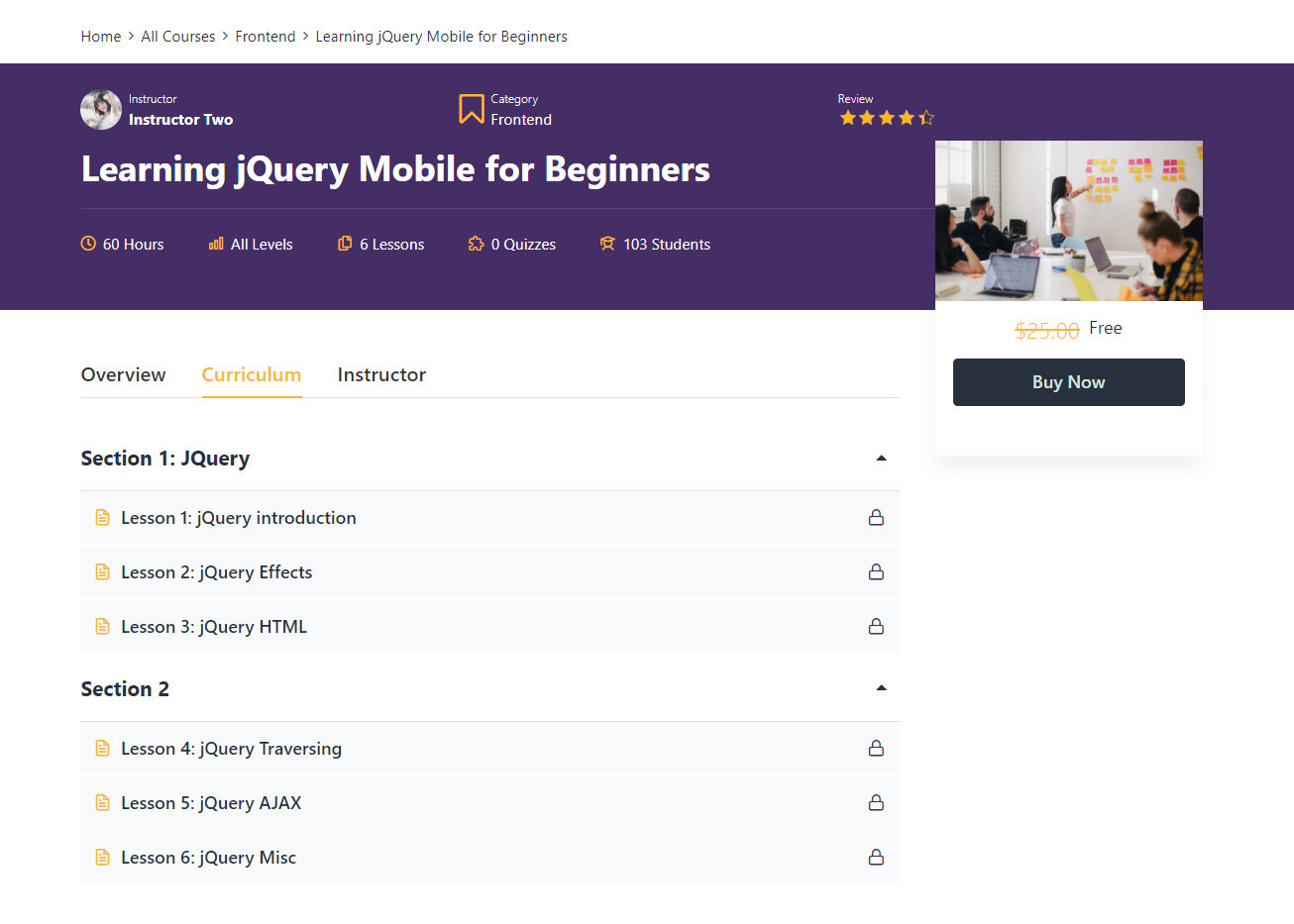The width and height of the screenshot is (1294, 924).
Task: Click the lock icon on Lesson 1 row
Action: (x=876, y=517)
